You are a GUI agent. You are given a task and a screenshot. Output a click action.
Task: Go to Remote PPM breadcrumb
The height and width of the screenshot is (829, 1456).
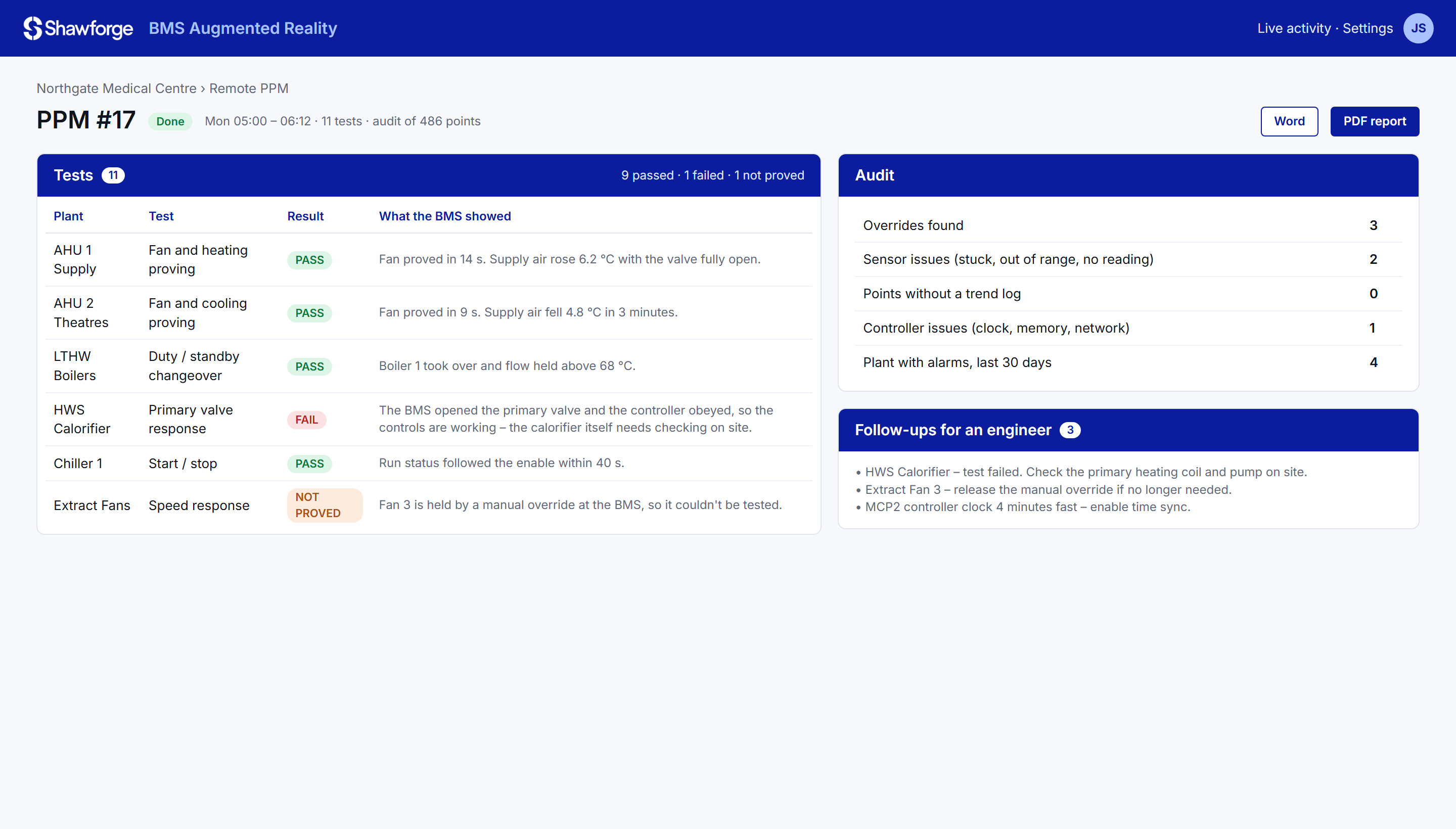pos(249,89)
